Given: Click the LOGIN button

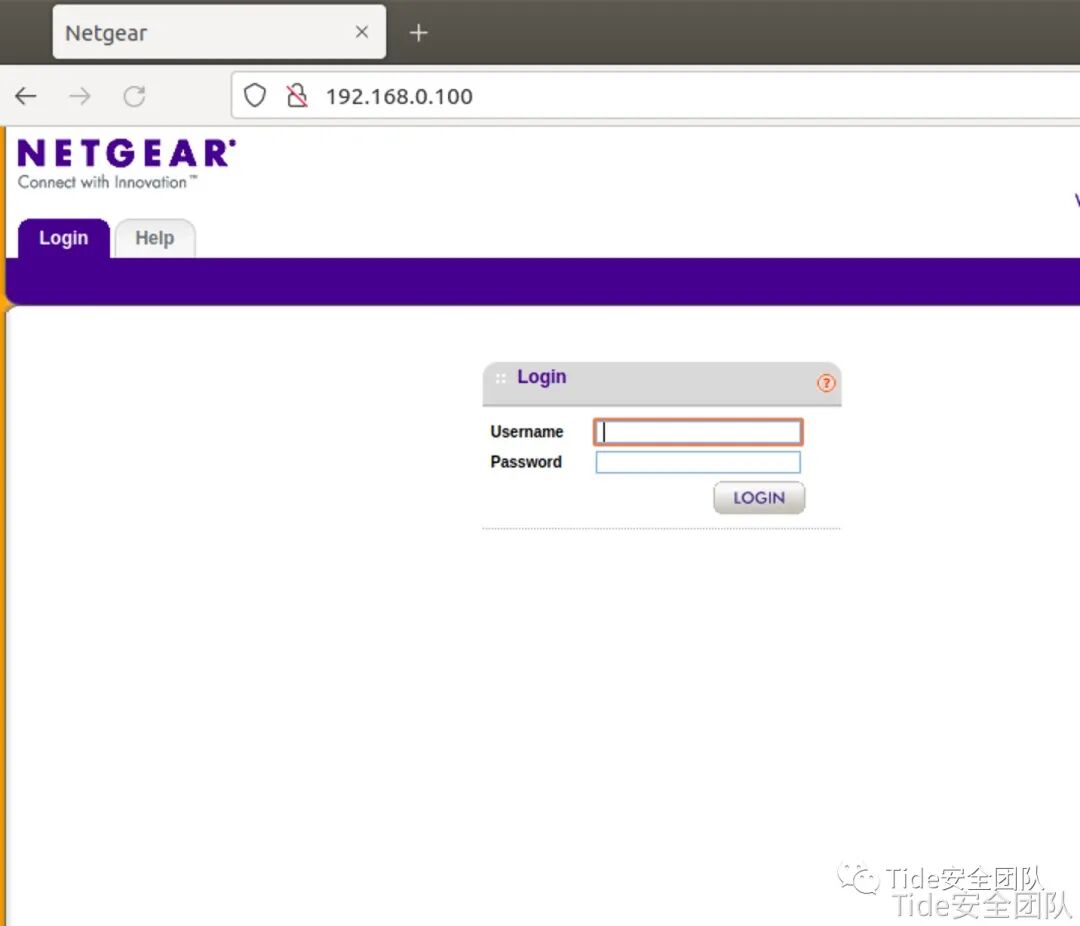Looking at the screenshot, I should (759, 497).
